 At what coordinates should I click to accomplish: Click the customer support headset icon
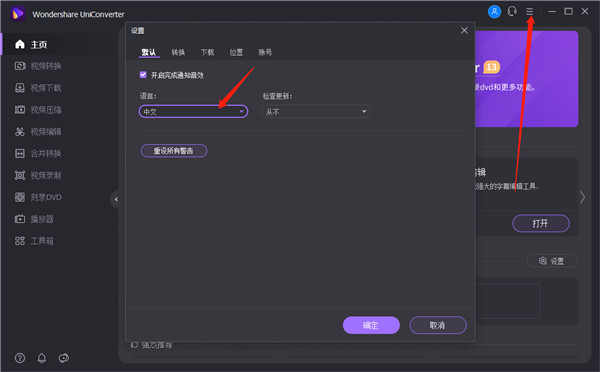coord(512,11)
